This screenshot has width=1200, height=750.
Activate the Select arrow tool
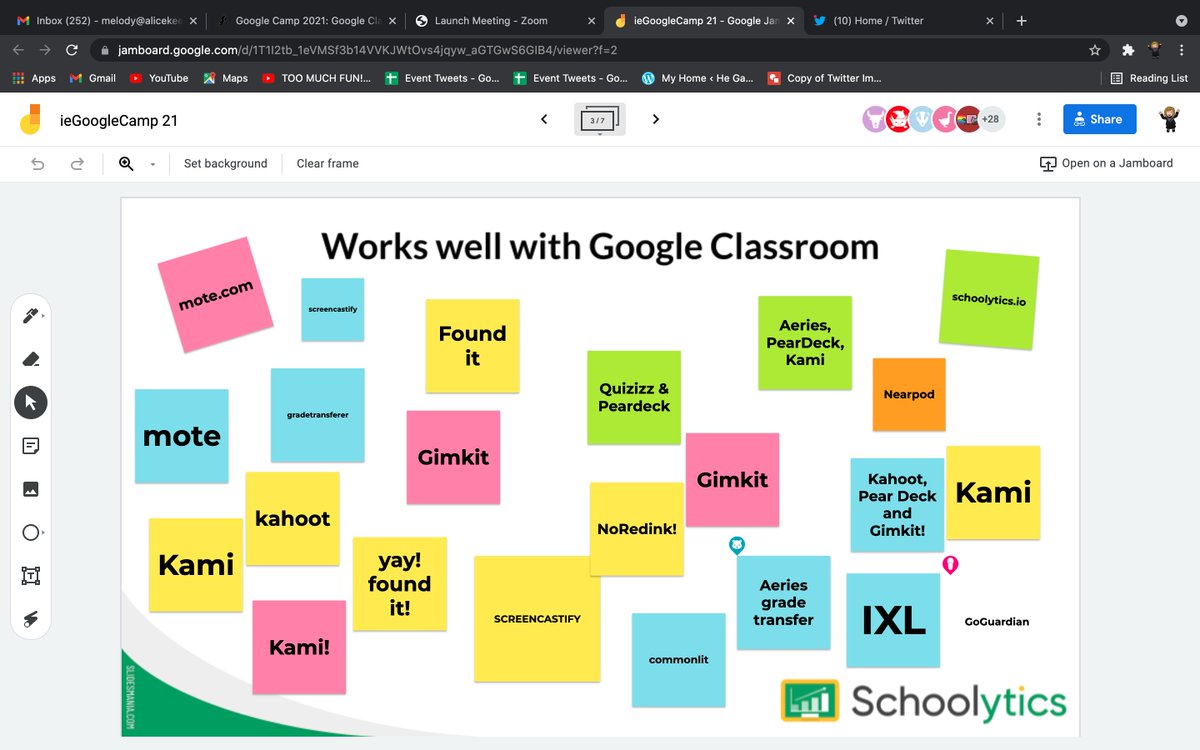pyautogui.click(x=31, y=402)
